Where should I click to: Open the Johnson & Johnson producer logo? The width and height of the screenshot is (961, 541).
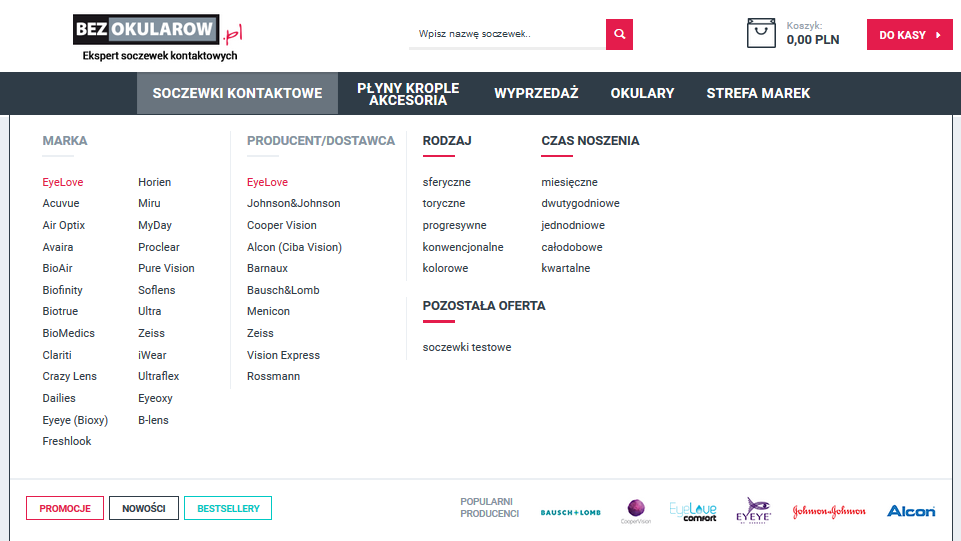829,512
